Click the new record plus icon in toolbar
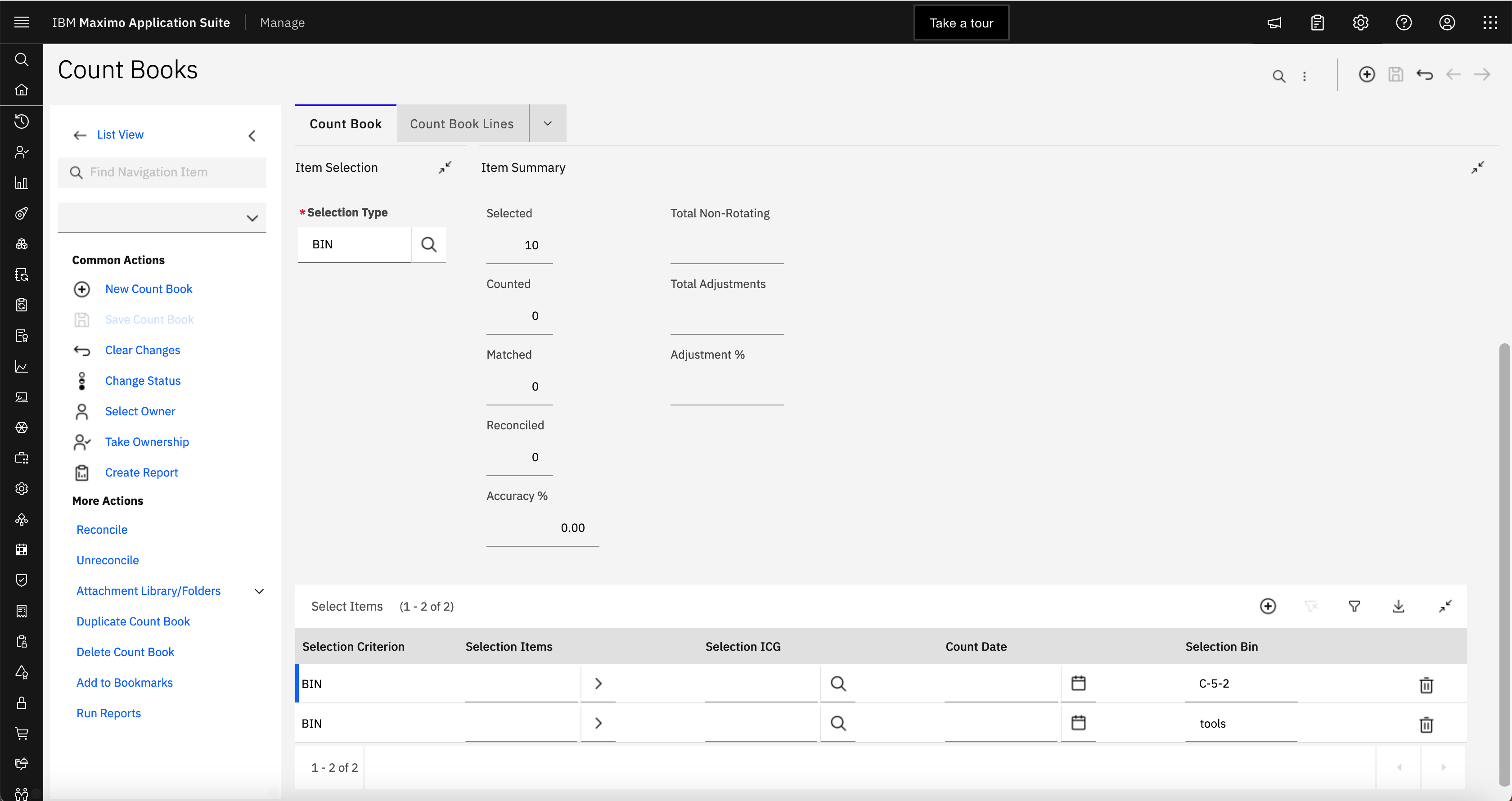The height and width of the screenshot is (801, 1512). click(1367, 75)
